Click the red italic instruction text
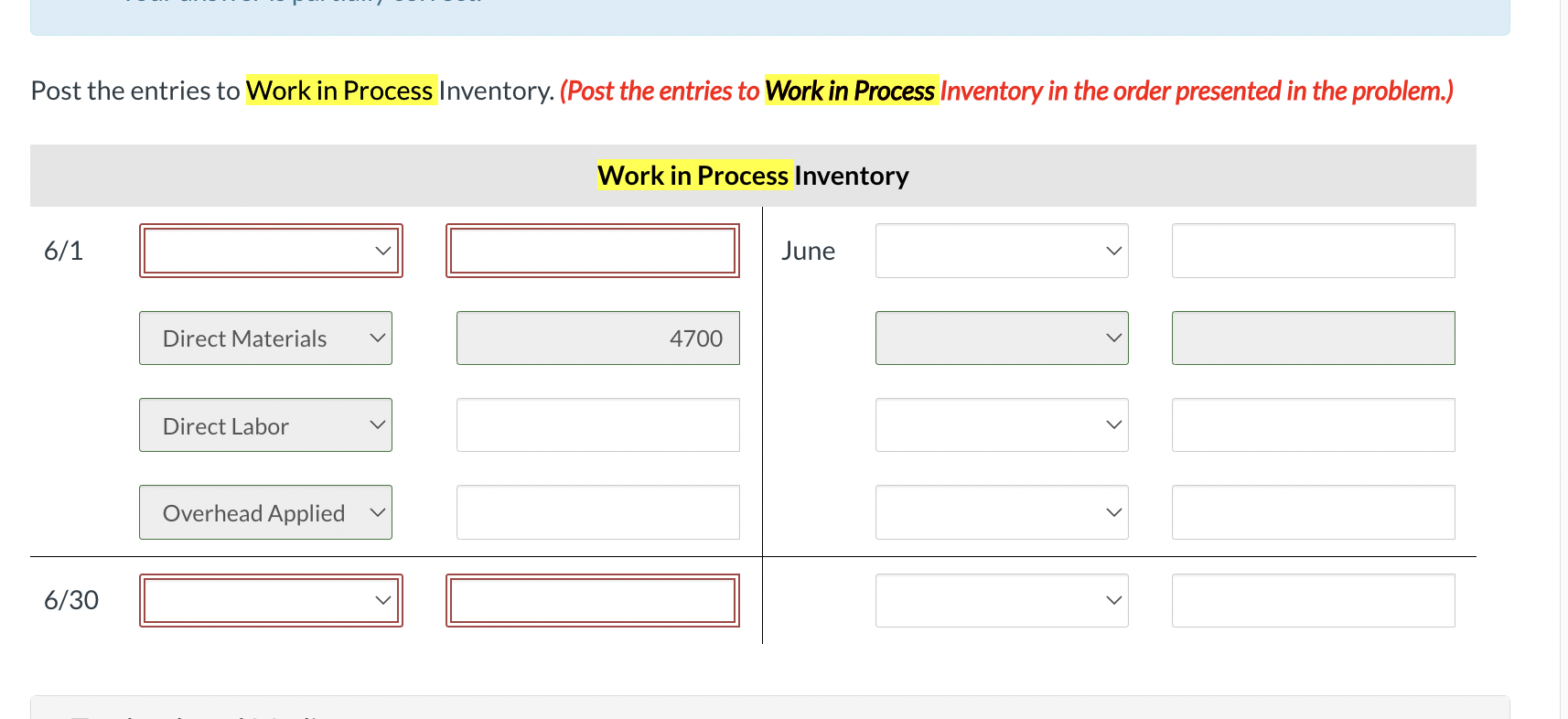Viewport: 1568px width, 719px height. coord(1004,91)
